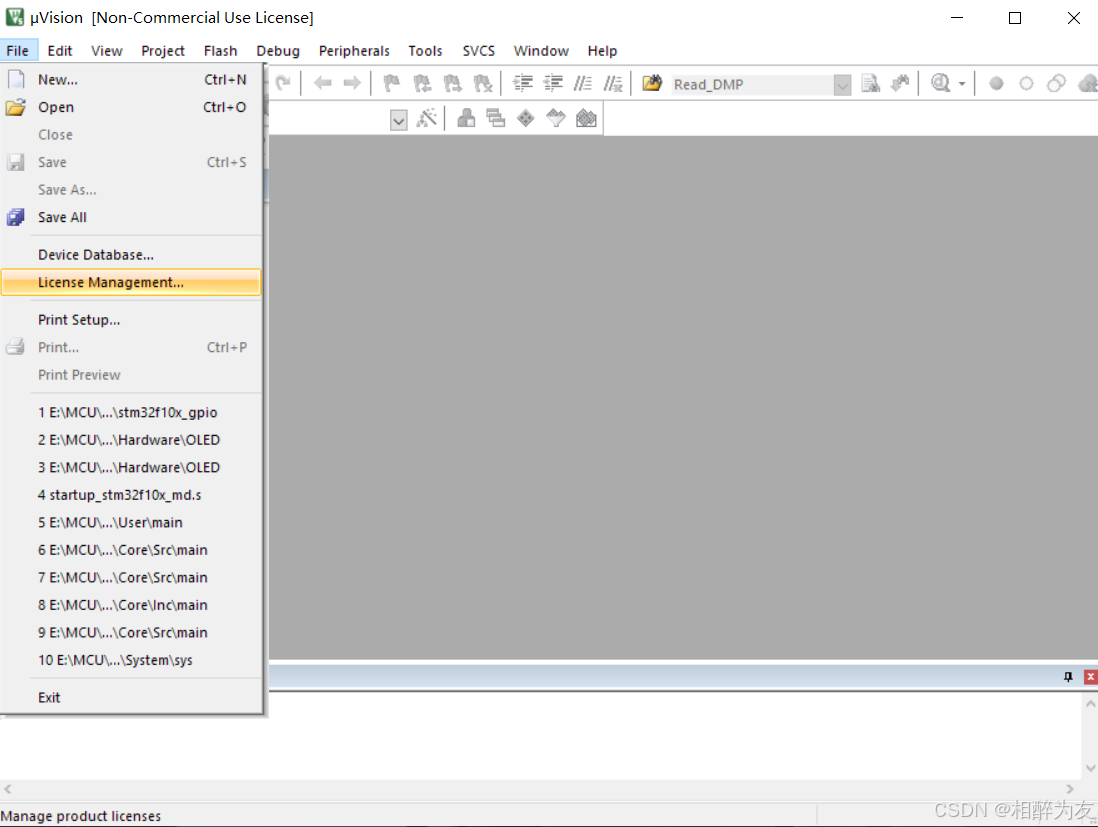This screenshot has width=1098, height=827.
Task: Select License Management... entry
Action: [x=132, y=282]
